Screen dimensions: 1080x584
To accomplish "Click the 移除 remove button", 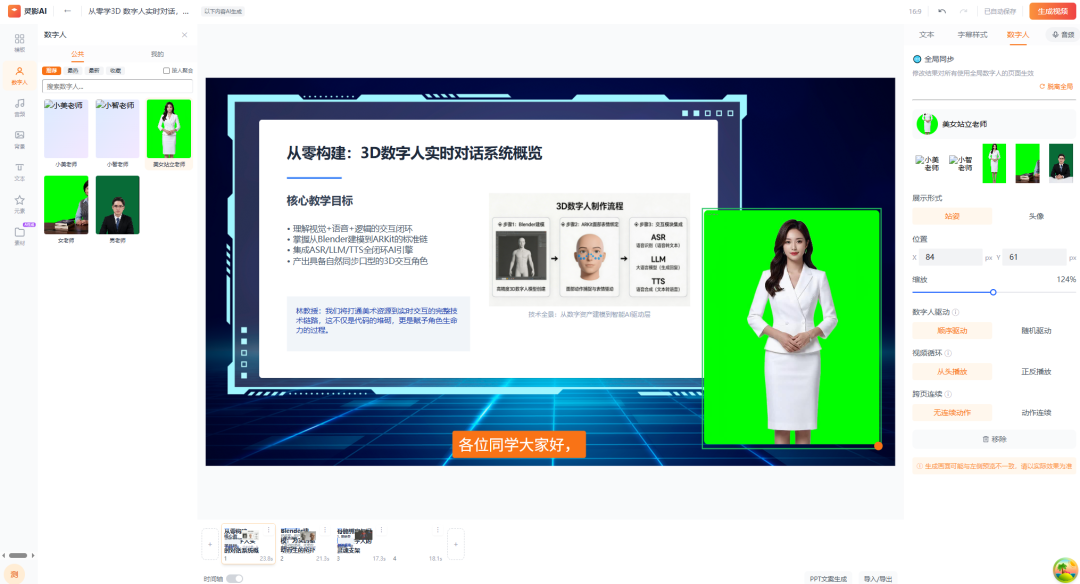I will (994, 439).
